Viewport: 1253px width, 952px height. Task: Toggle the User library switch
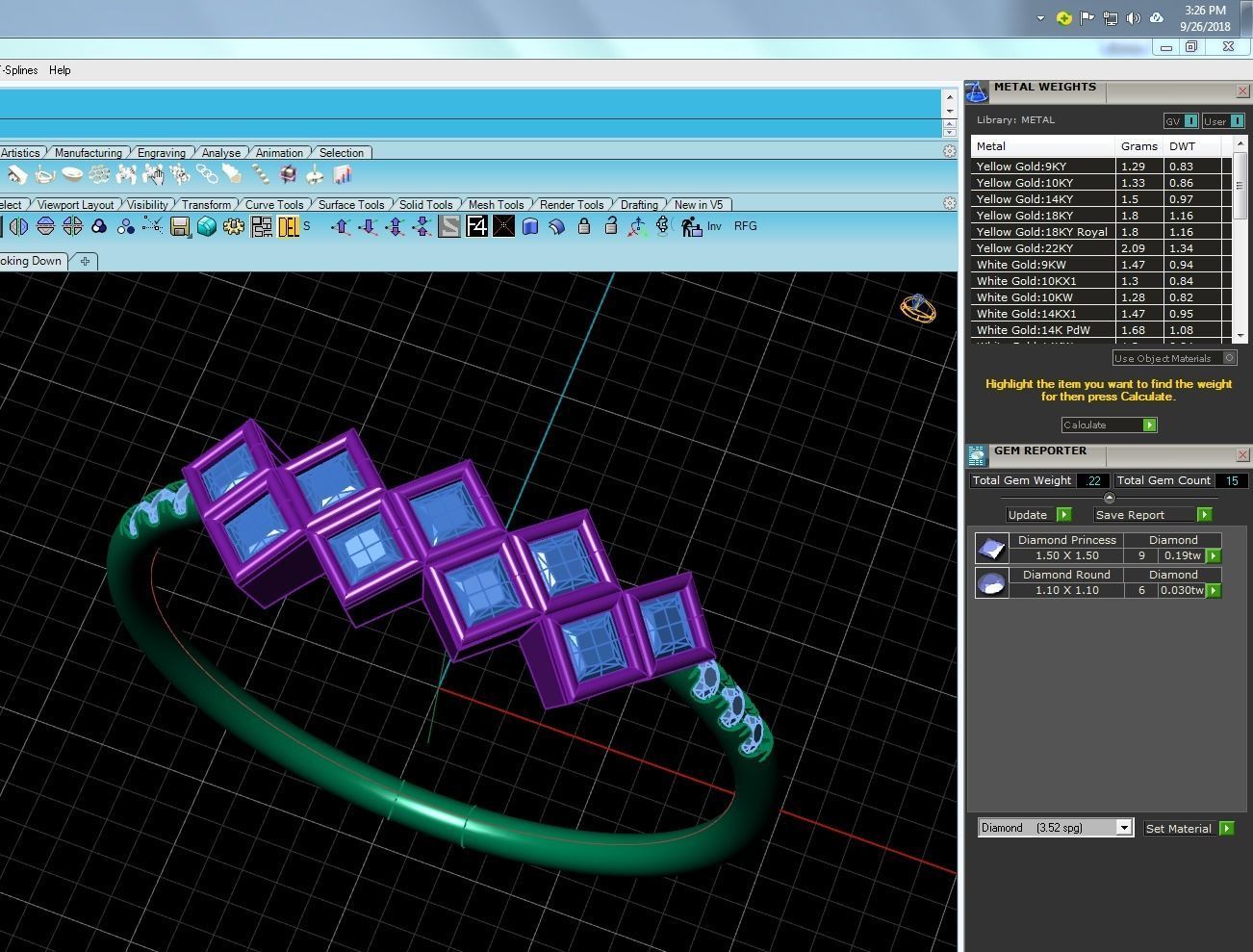tap(1223, 121)
